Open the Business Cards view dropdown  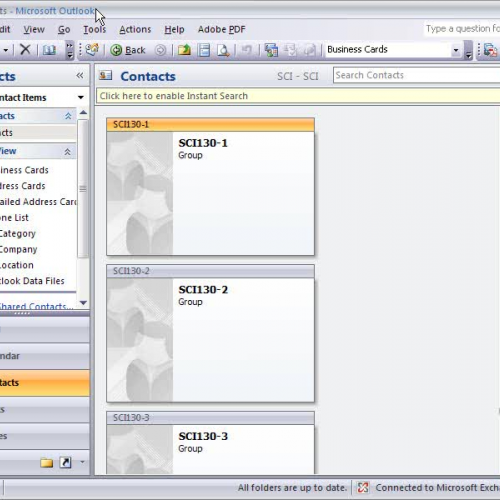pyautogui.click(x=456, y=50)
